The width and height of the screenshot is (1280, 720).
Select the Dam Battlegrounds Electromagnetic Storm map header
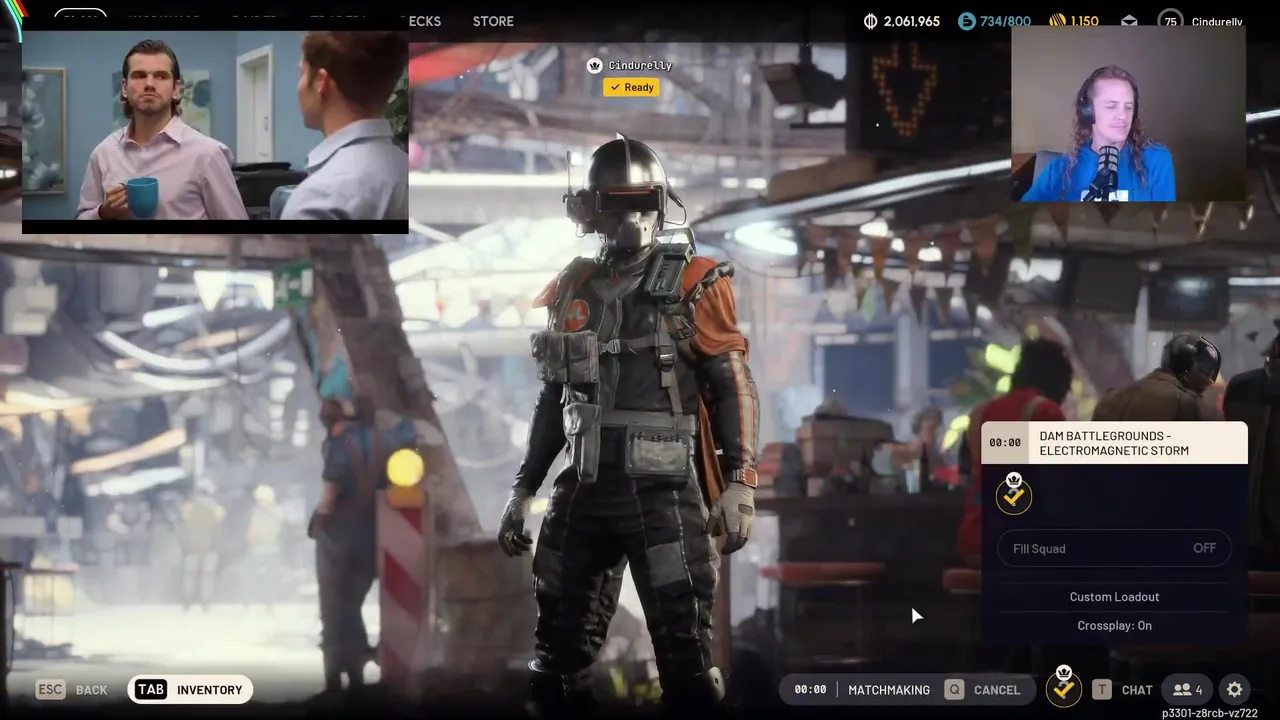[1114, 443]
